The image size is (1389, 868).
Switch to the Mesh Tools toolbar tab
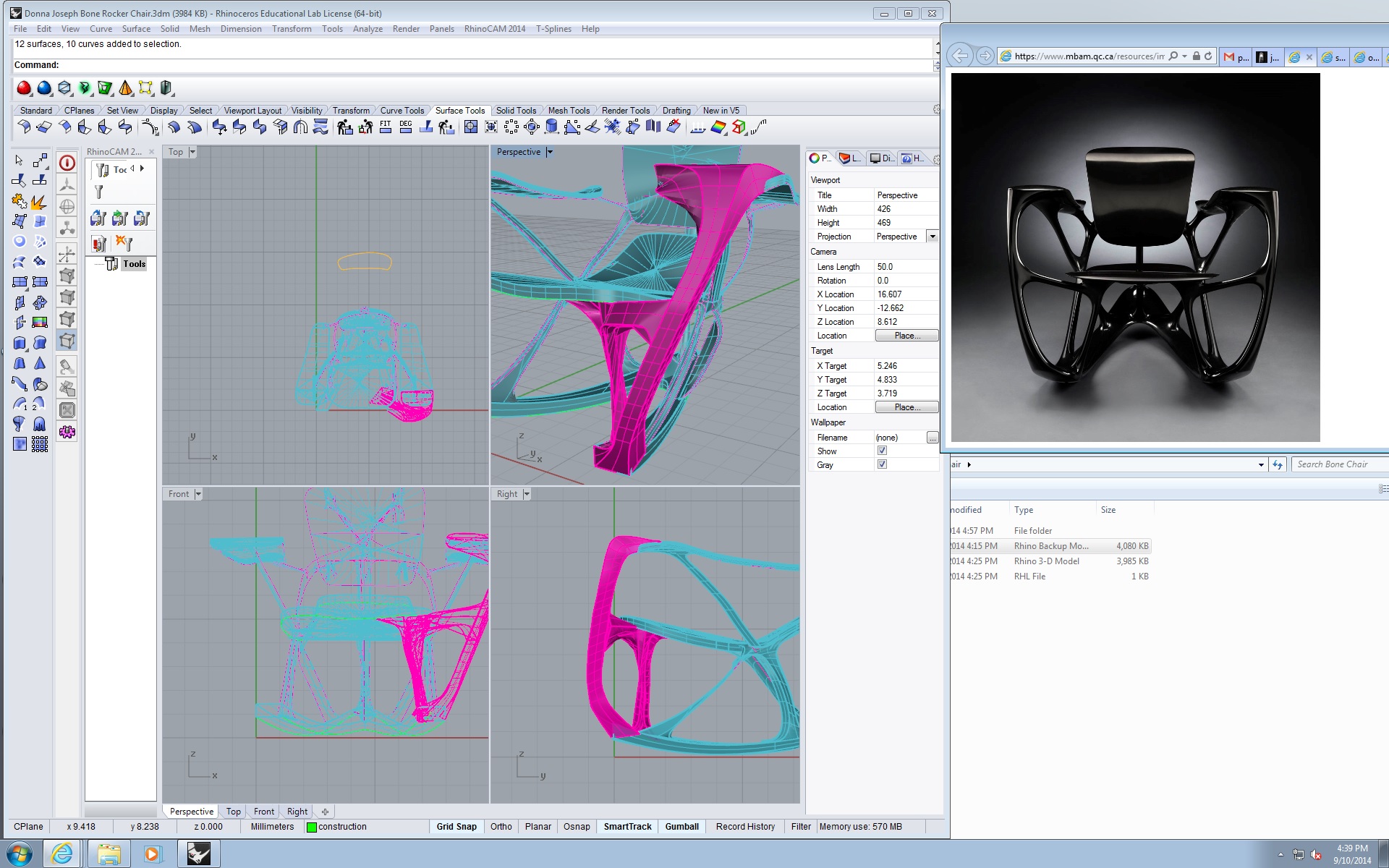point(569,111)
